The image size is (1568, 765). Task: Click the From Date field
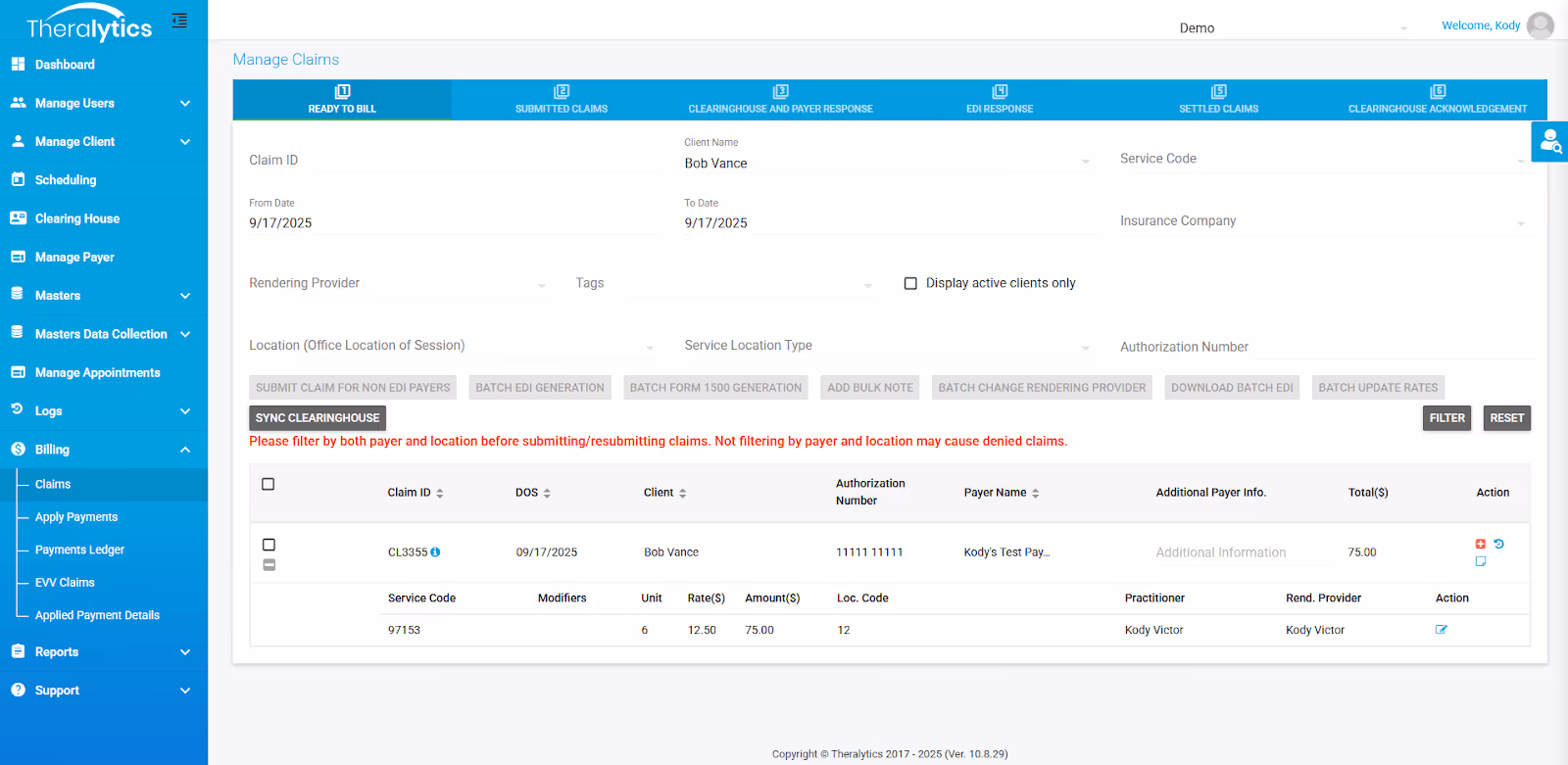454,222
